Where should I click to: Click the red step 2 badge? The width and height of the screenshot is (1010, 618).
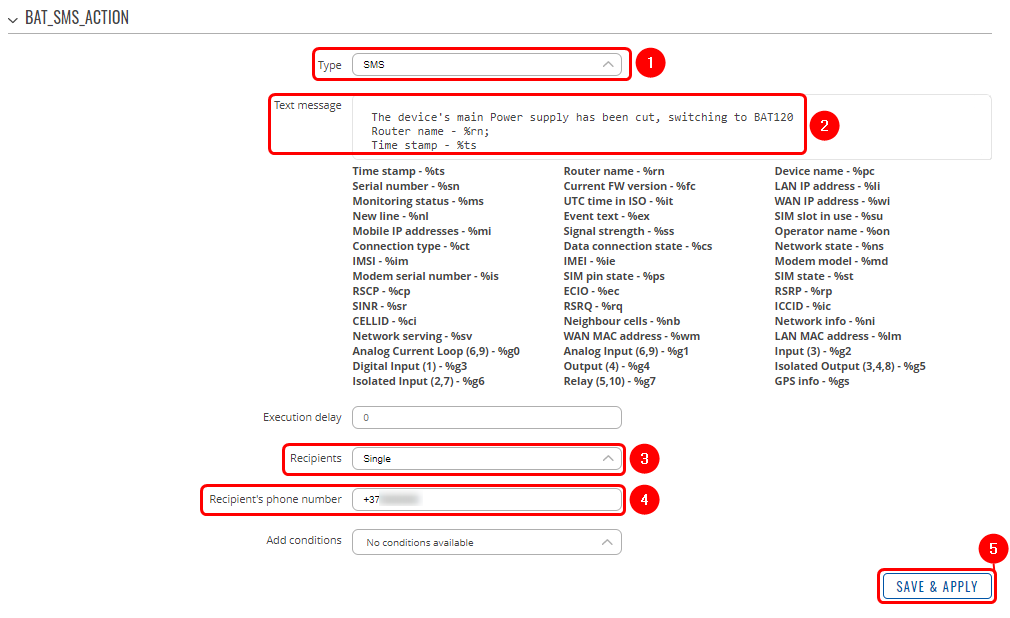point(824,126)
